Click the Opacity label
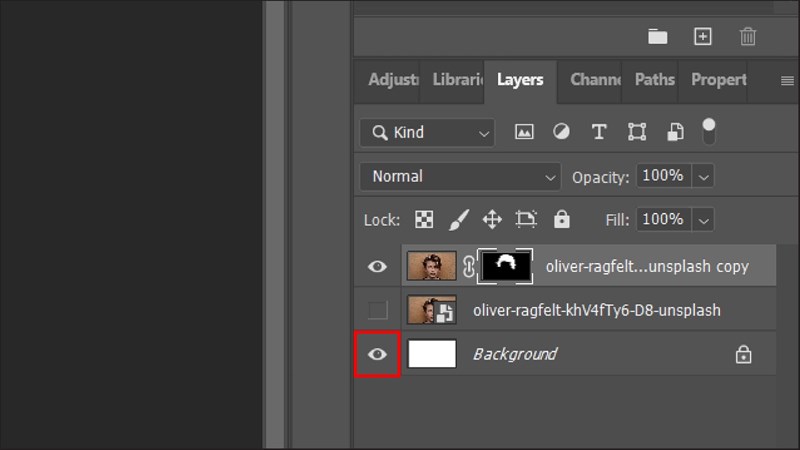 pyautogui.click(x=601, y=178)
